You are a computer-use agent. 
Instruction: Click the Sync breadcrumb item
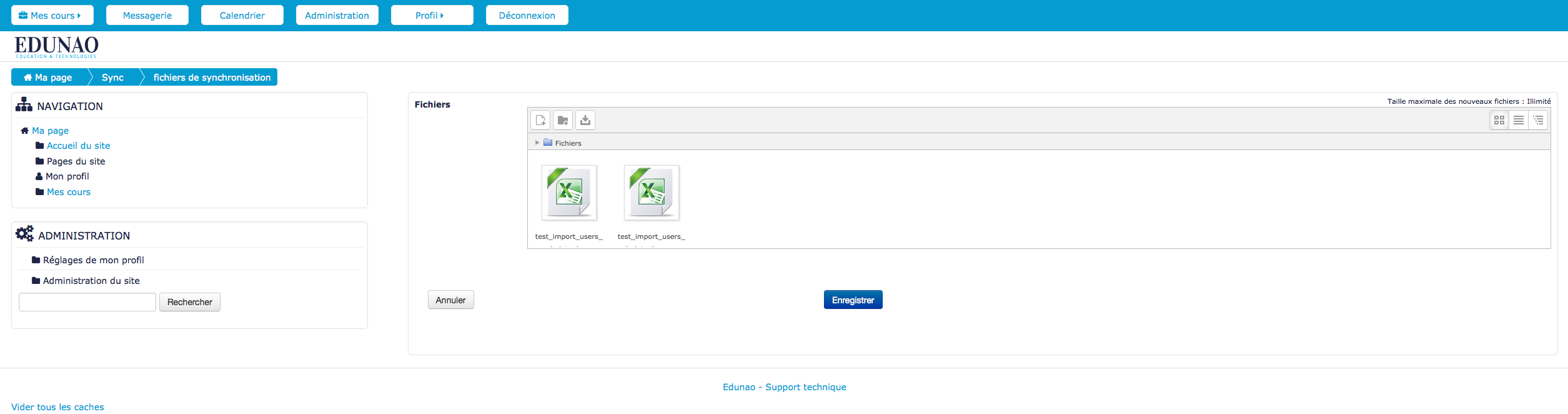pos(112,78)
